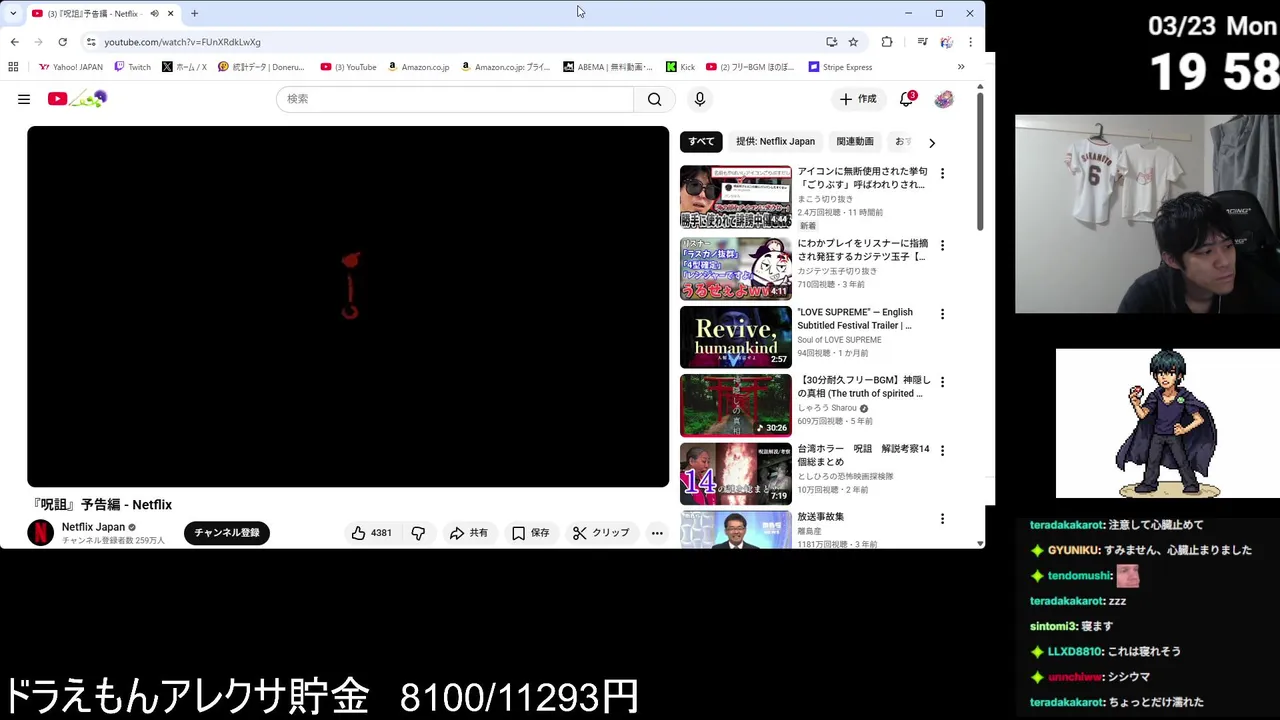Open Stripe Express bookmark

tap(840, 67)
